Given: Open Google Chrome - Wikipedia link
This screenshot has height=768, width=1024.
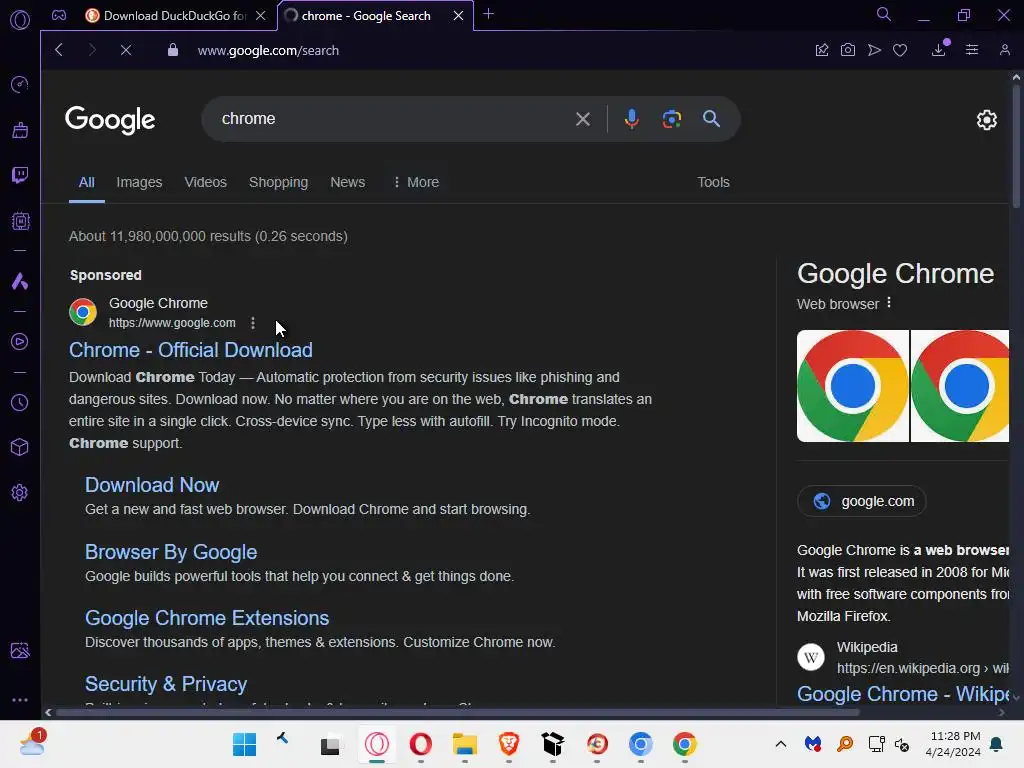Looking at the screenshot, I should (903, 694).
